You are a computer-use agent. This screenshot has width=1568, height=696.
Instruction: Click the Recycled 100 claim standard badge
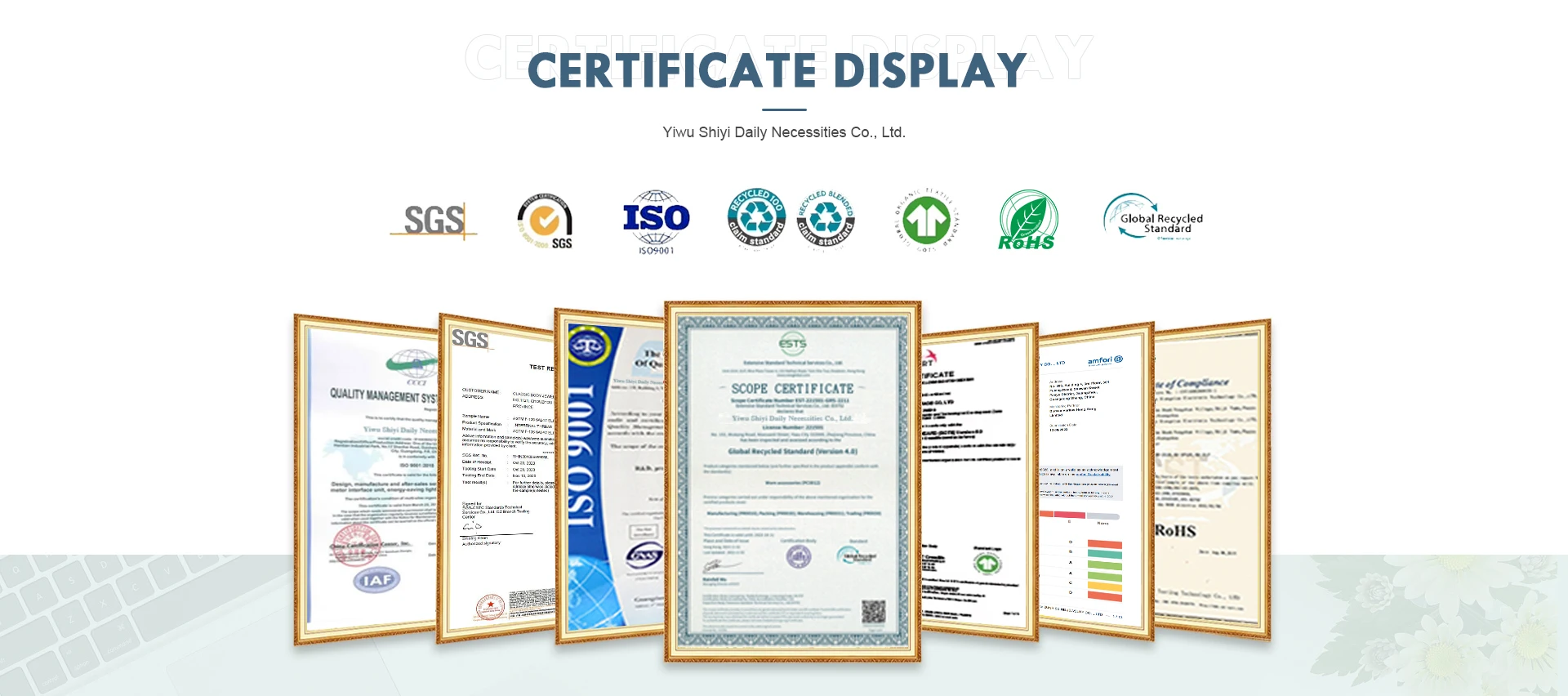pos(756,217)
